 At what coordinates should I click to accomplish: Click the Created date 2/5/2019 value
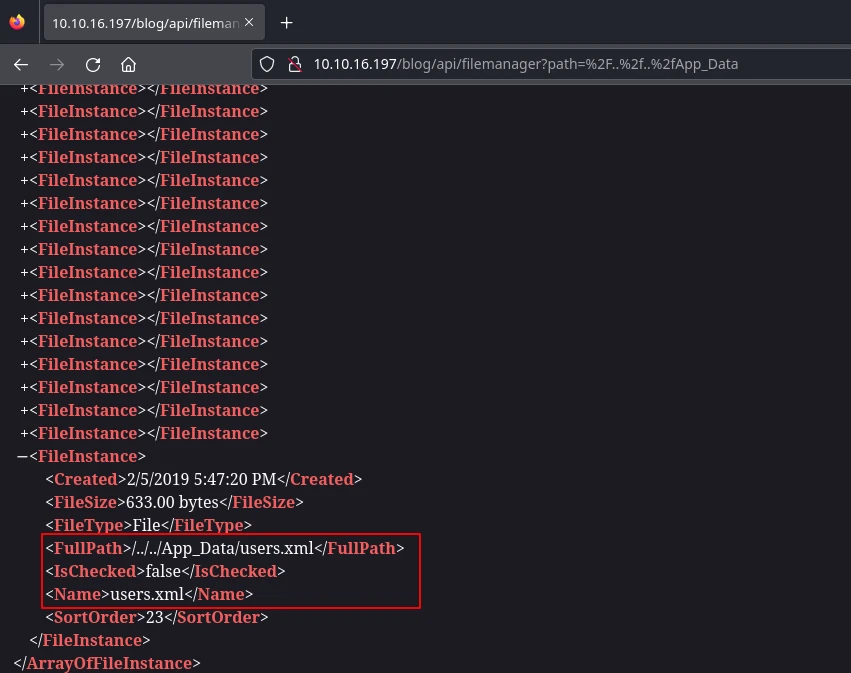(x=196, y=479)
